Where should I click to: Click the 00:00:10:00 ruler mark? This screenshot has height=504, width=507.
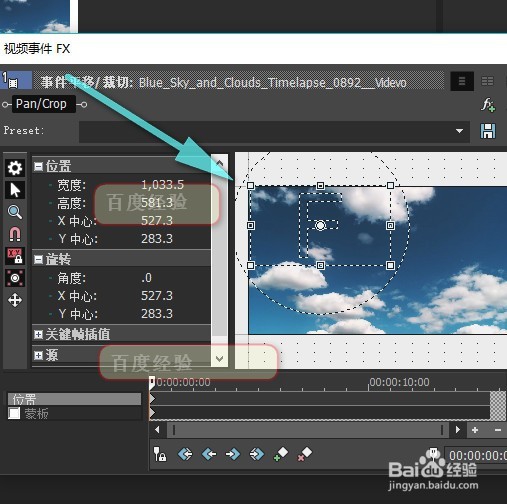399,382
